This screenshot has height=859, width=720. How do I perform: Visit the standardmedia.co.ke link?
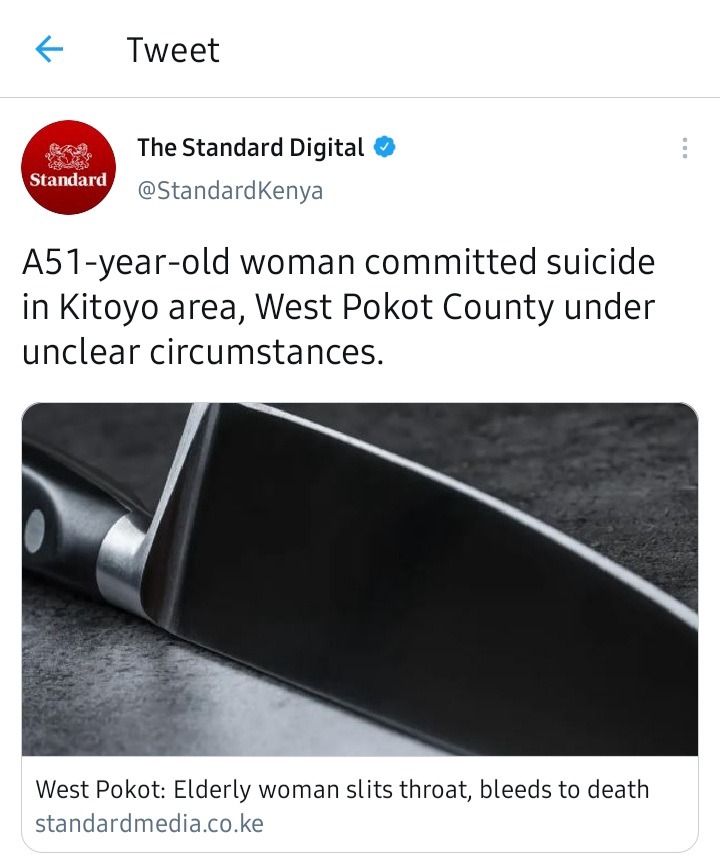point(150,823)
